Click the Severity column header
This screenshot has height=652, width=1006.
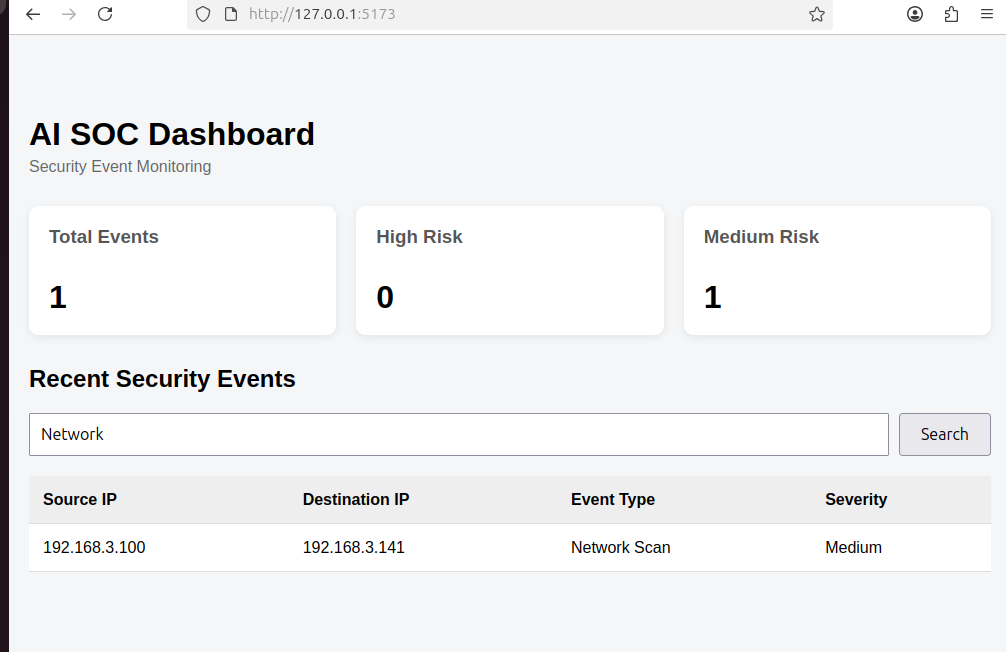[856, 499]
